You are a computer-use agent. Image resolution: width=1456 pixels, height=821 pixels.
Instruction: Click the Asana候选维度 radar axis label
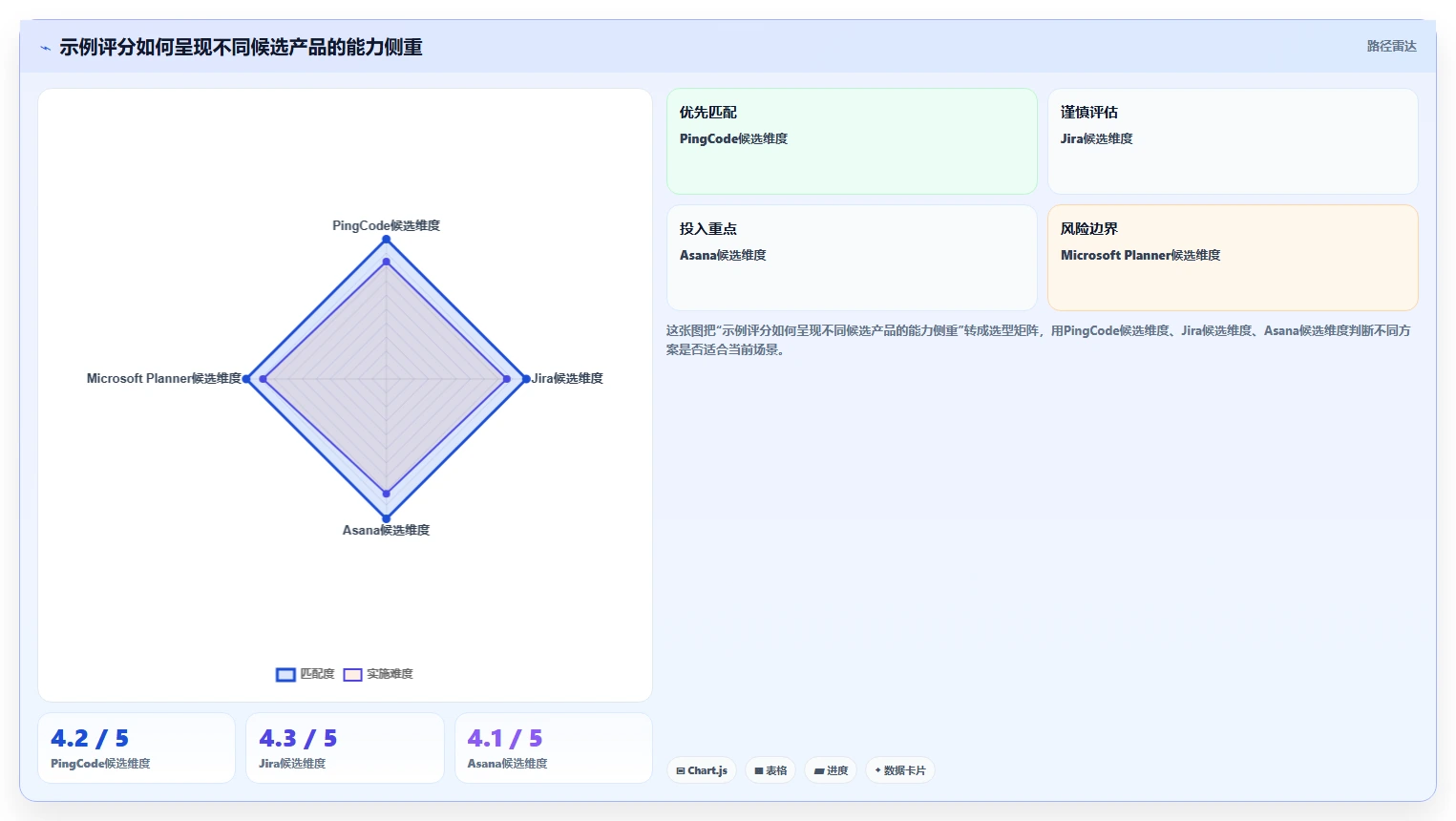(386, 530)
